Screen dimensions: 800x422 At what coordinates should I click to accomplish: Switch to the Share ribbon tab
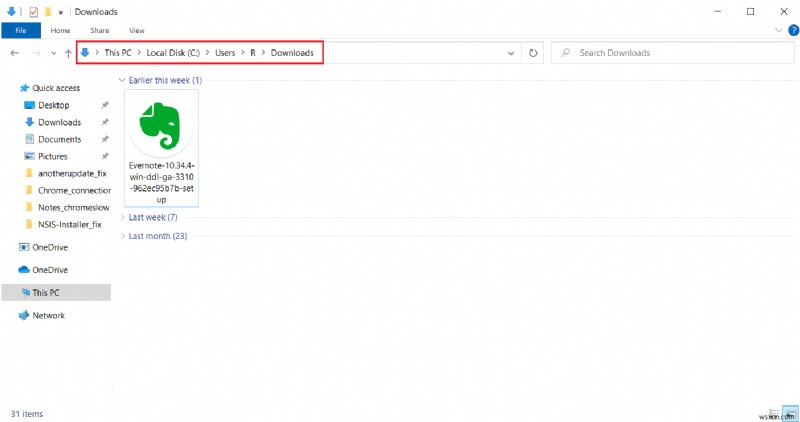coord(99,31)
